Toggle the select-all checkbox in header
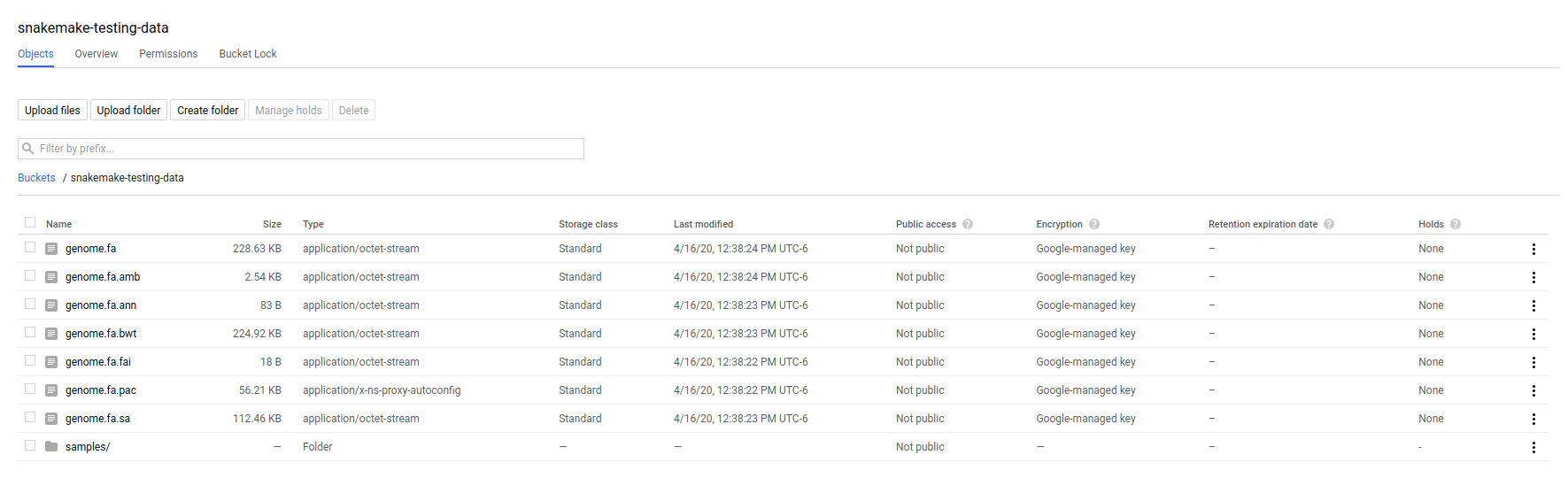 30,223
